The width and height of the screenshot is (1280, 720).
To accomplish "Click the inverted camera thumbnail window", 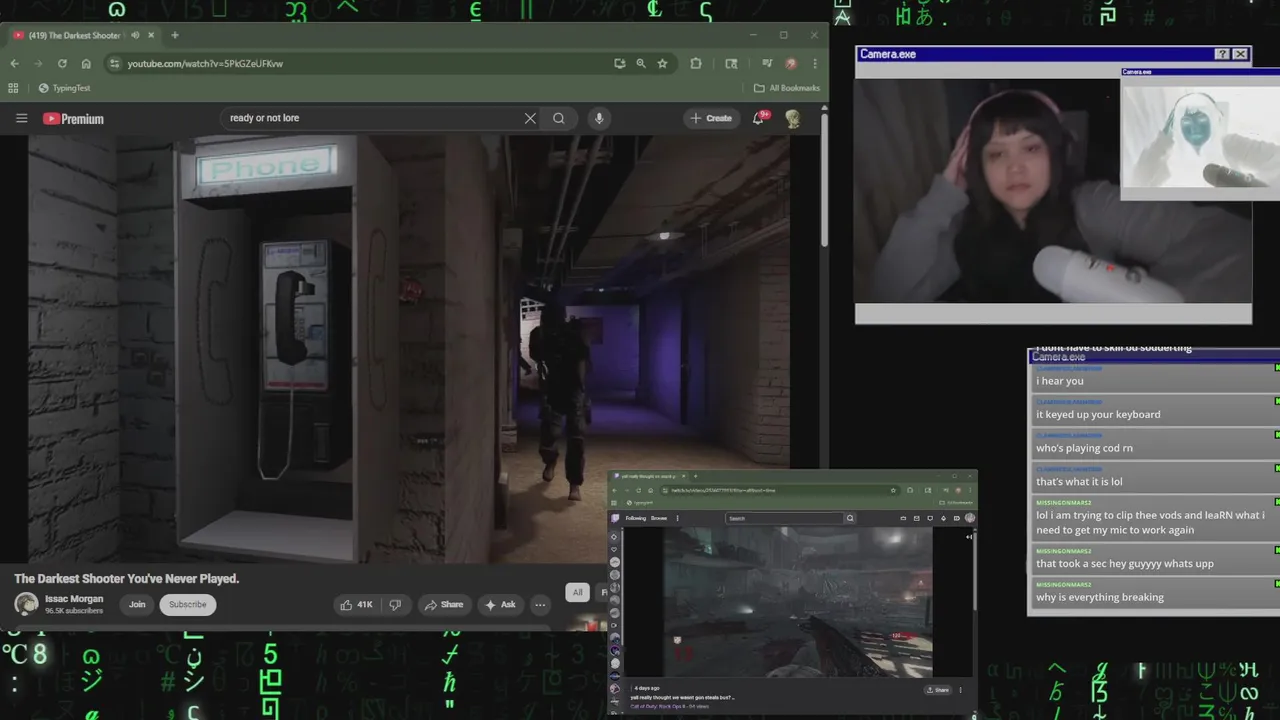I will click(x=1200, y=134).
